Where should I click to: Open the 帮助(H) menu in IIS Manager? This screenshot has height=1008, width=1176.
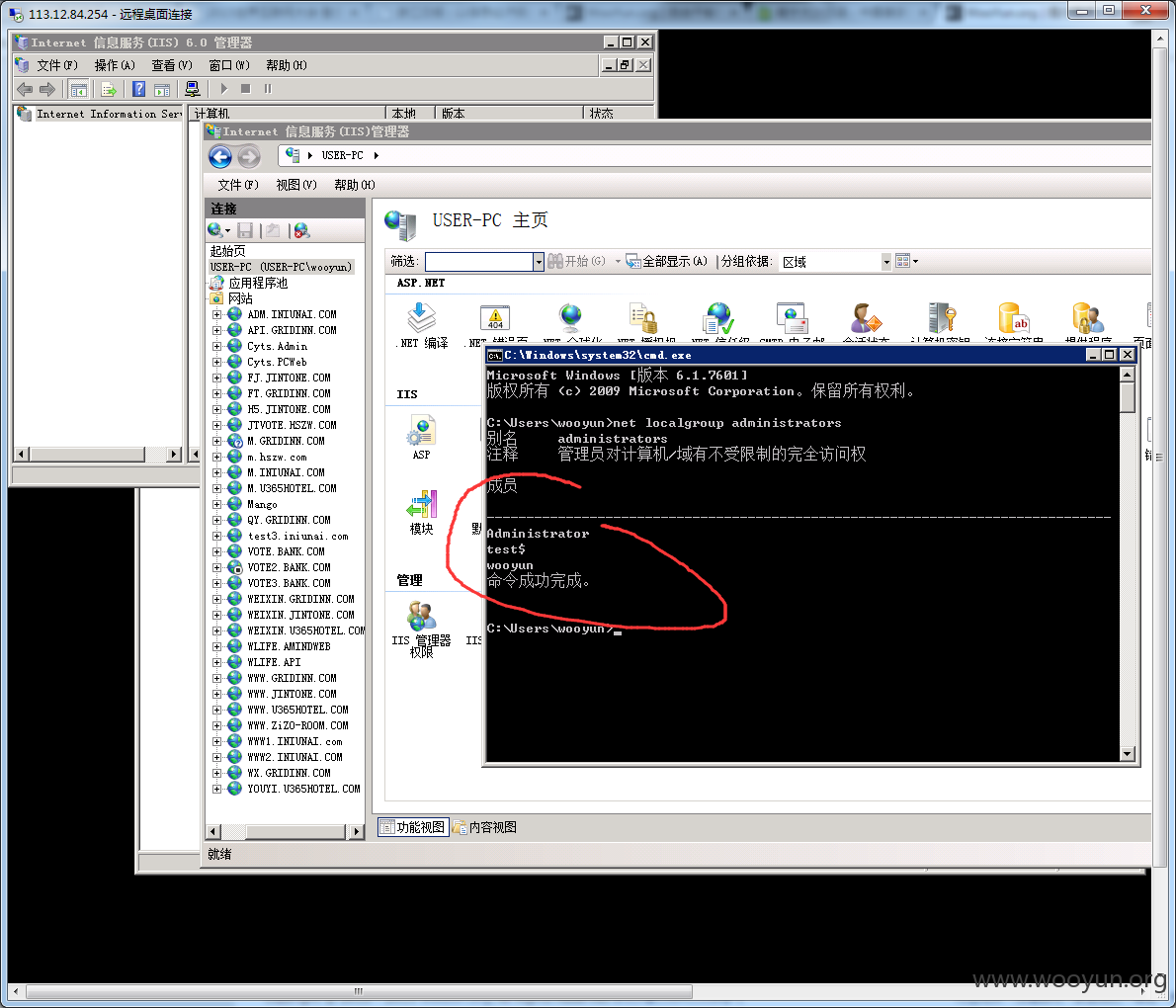point(355,185)
